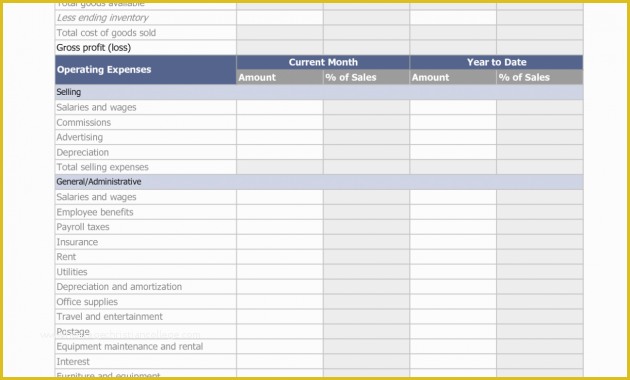Select the "% of Sales" header under Current Month
The width and height of the screenshot is (630, 380).
(366, 77)
